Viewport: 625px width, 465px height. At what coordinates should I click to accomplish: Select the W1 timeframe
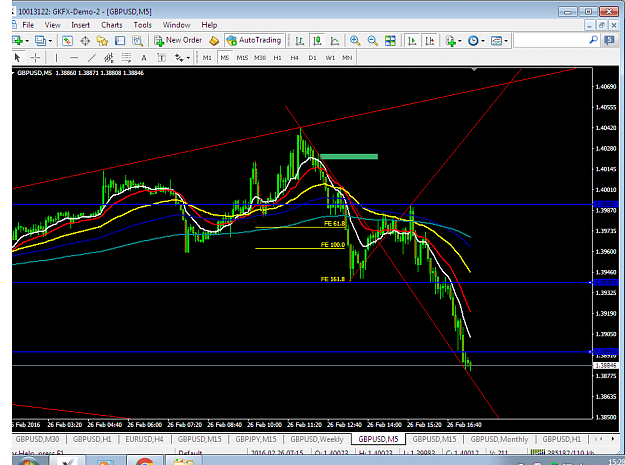point(330,58)
